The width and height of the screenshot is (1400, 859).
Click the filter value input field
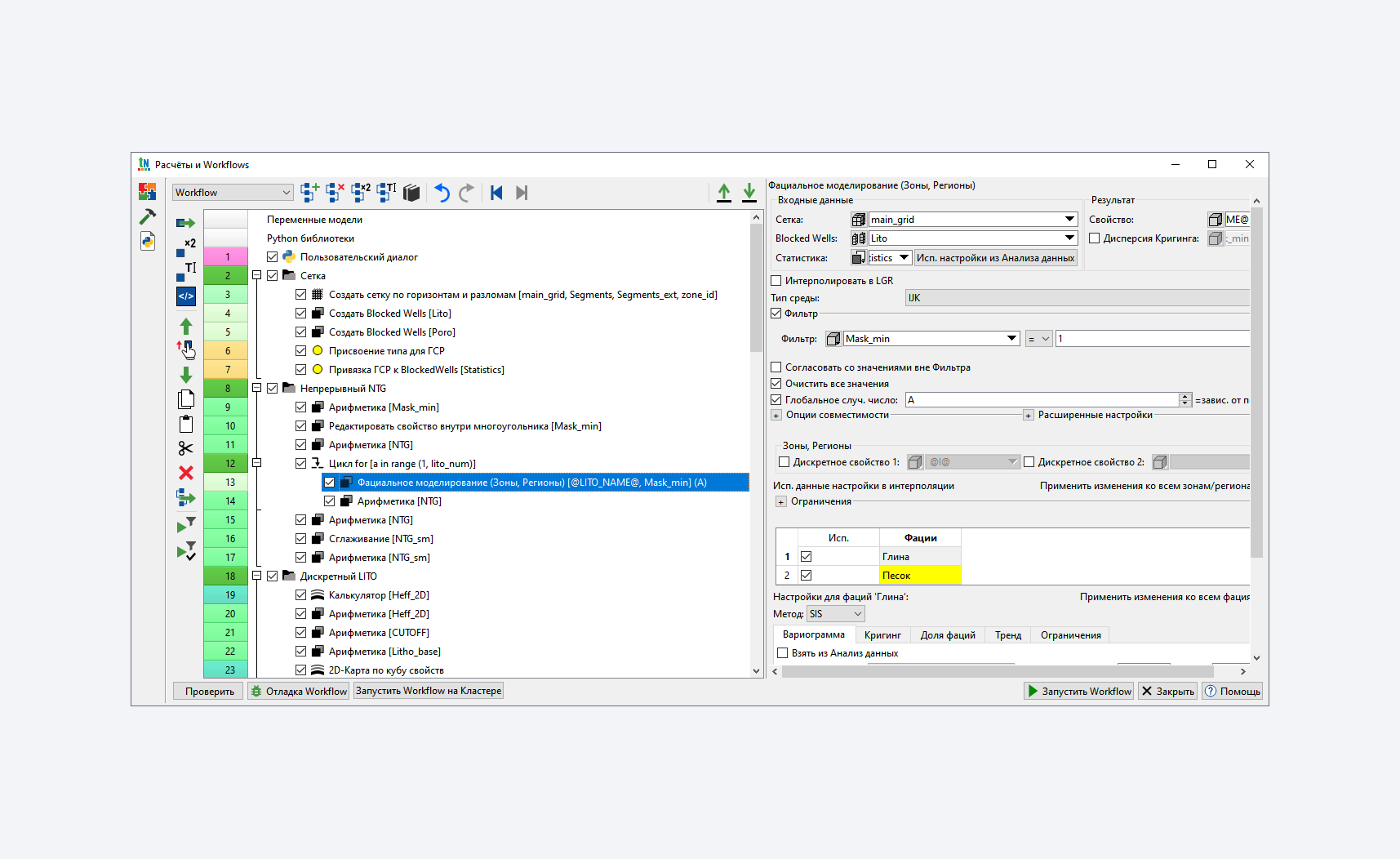(x=1153, y=339)
